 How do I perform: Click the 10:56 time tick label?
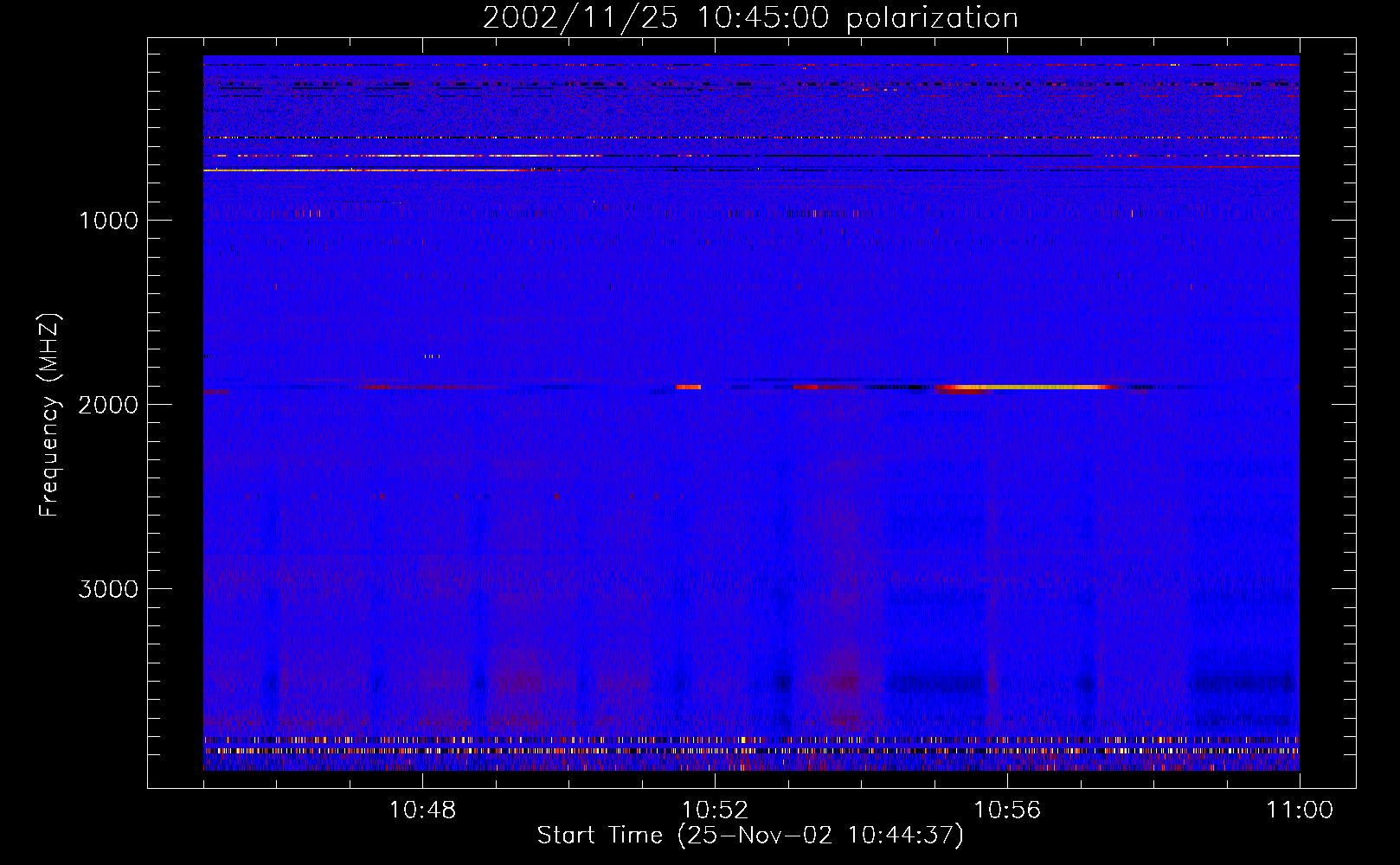pos(1007,811)
